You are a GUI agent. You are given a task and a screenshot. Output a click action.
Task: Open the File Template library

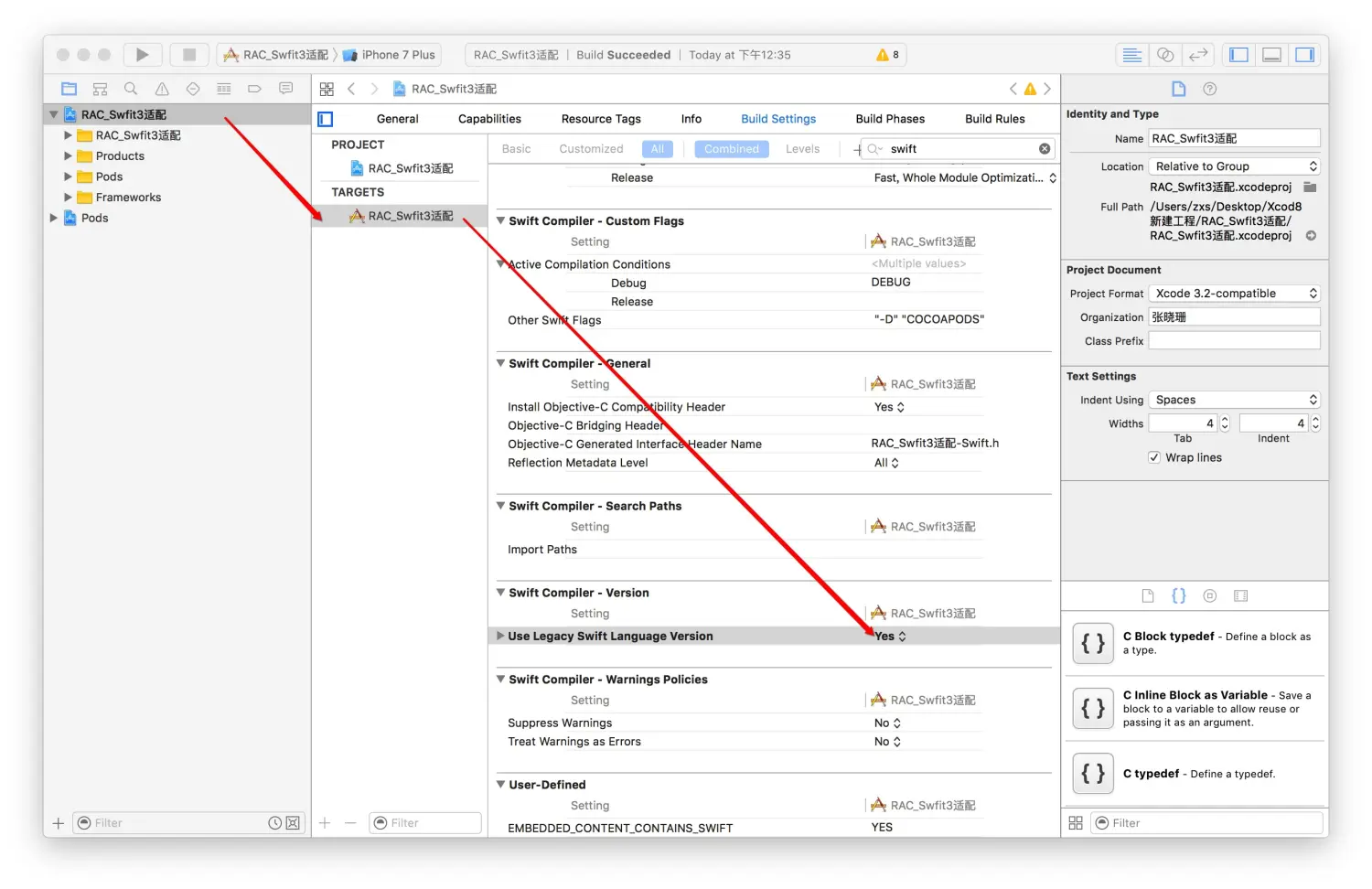coord(1148,595)
